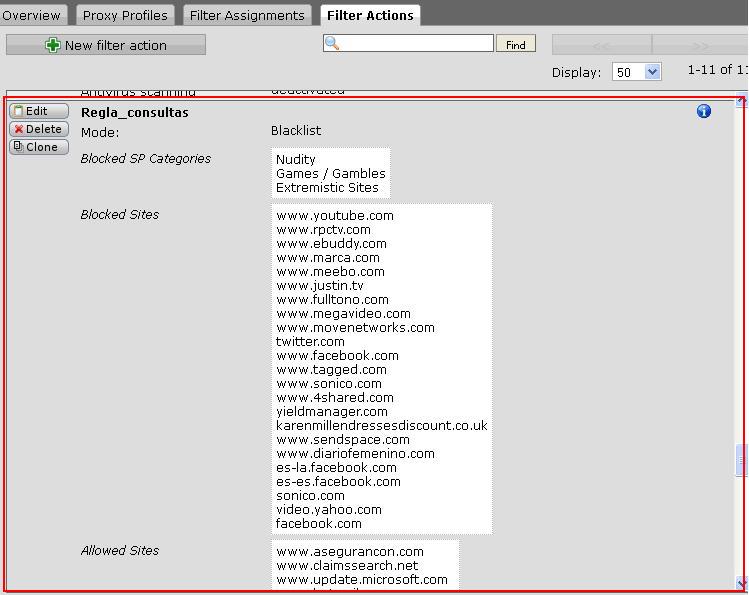Viewport: 749px width, 595px height.
Task: Click www.justin.tv blocked site
Action: point(320,286)
